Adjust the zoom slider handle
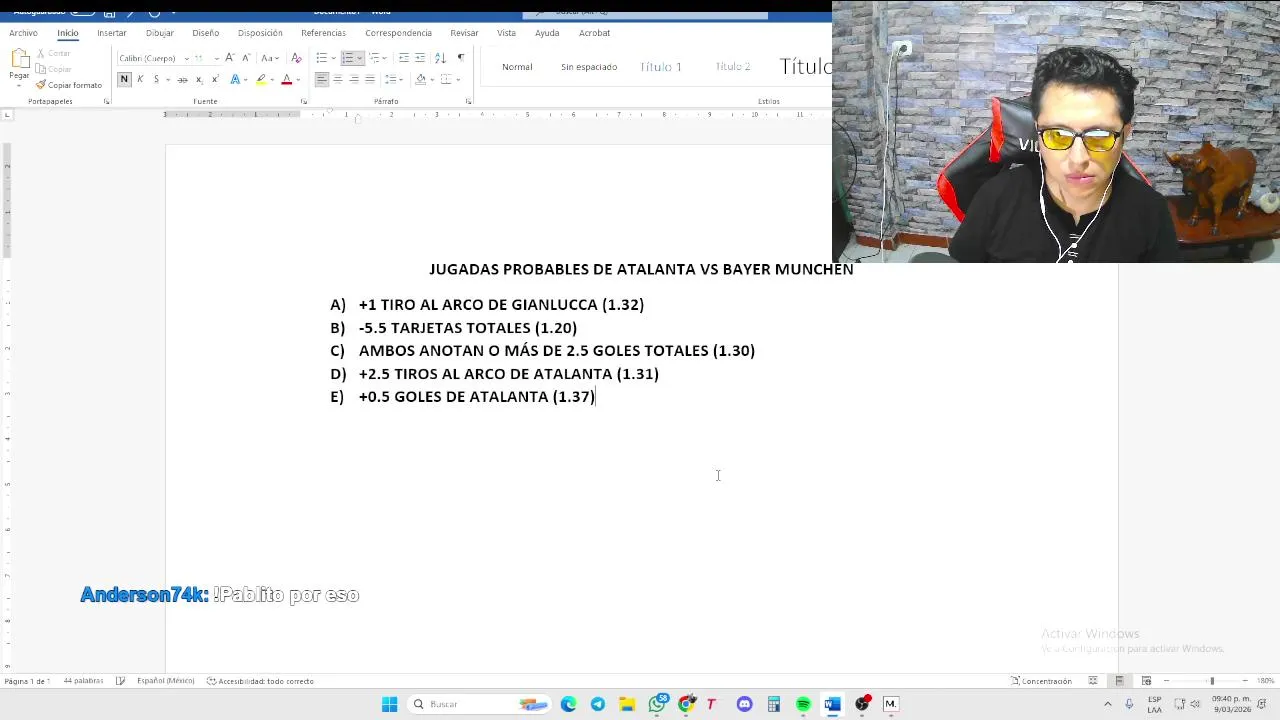This screenshot has height=720, width=1280. 1212,681
